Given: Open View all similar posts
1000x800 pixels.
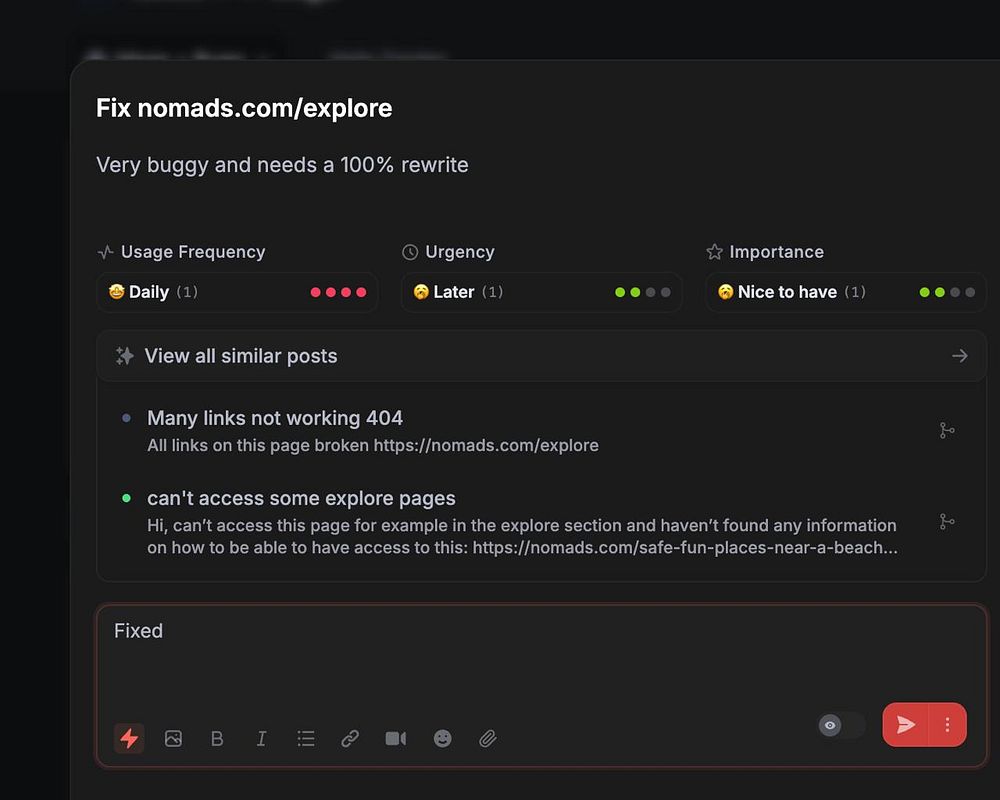Looking at the screenshot, I should tap(541, 356).
